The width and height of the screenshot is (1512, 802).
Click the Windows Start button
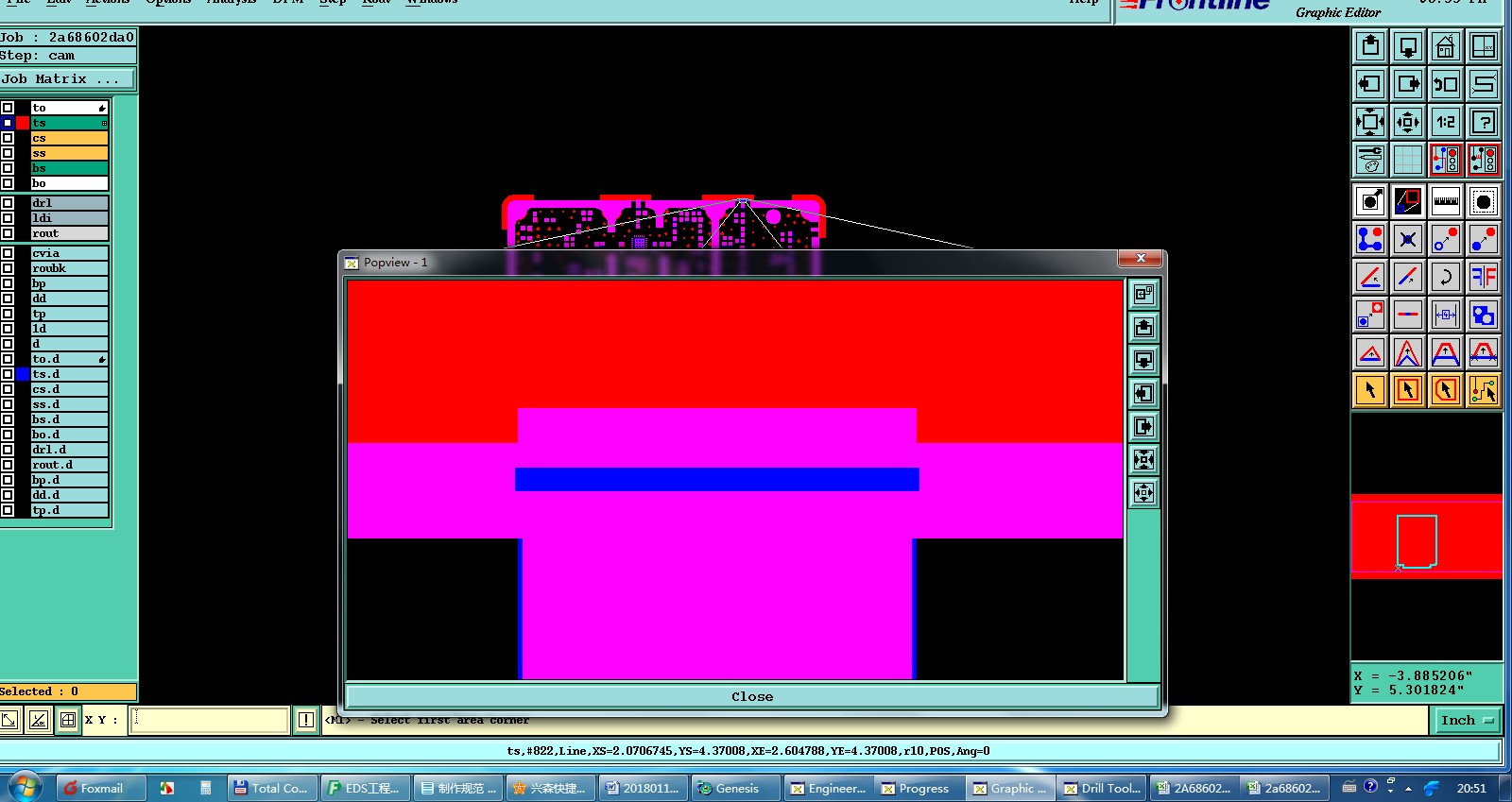pos(25,787)
